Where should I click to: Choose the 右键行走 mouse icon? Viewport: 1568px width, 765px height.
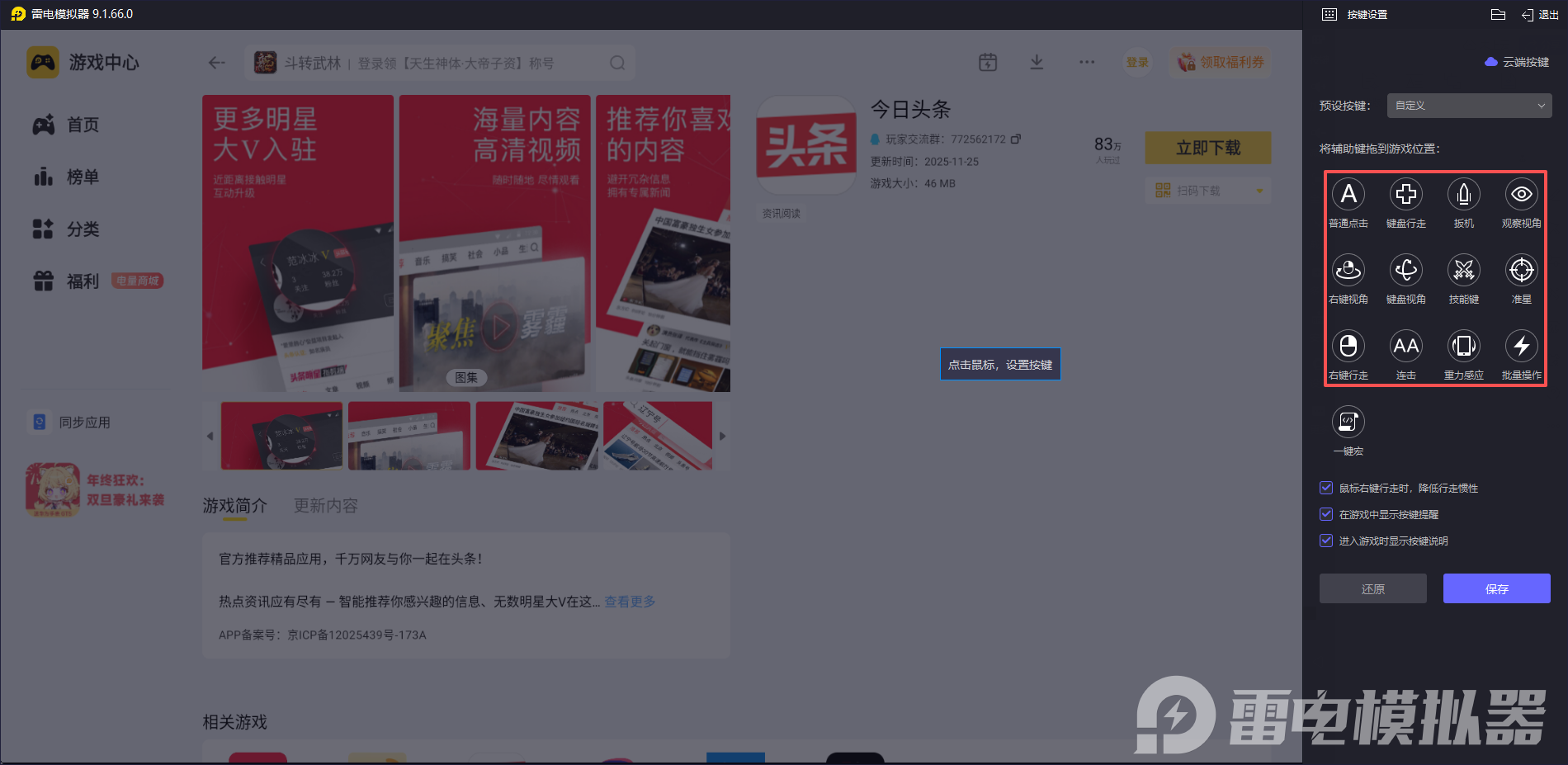[1348, 346]
